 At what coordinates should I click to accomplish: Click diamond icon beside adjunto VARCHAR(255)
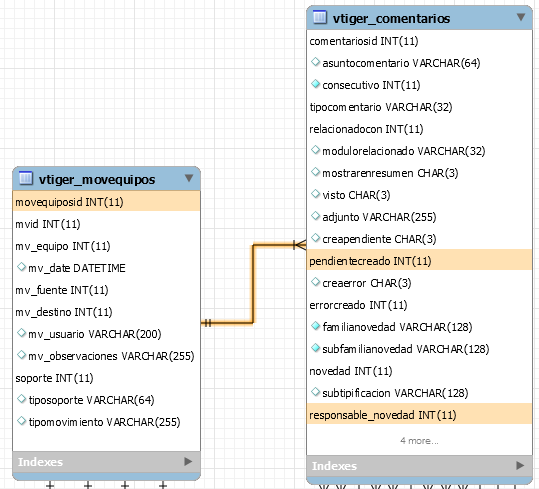pyautogui.click(x=315, y=215)
